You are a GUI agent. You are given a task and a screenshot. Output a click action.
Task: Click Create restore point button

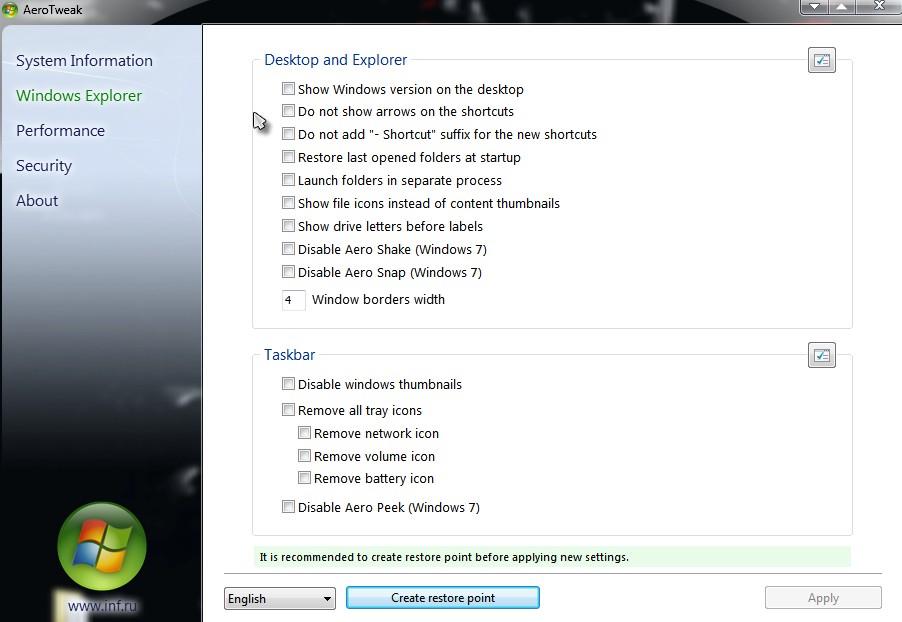tap(442, 598)
